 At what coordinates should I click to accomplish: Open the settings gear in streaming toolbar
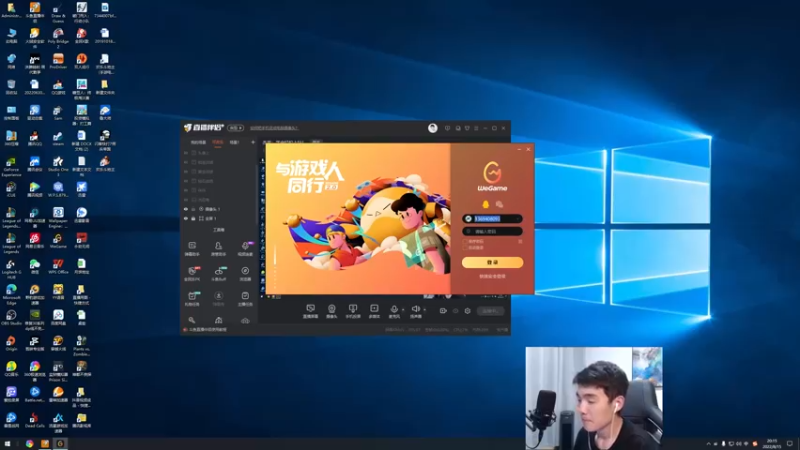[x=467, y=311]
